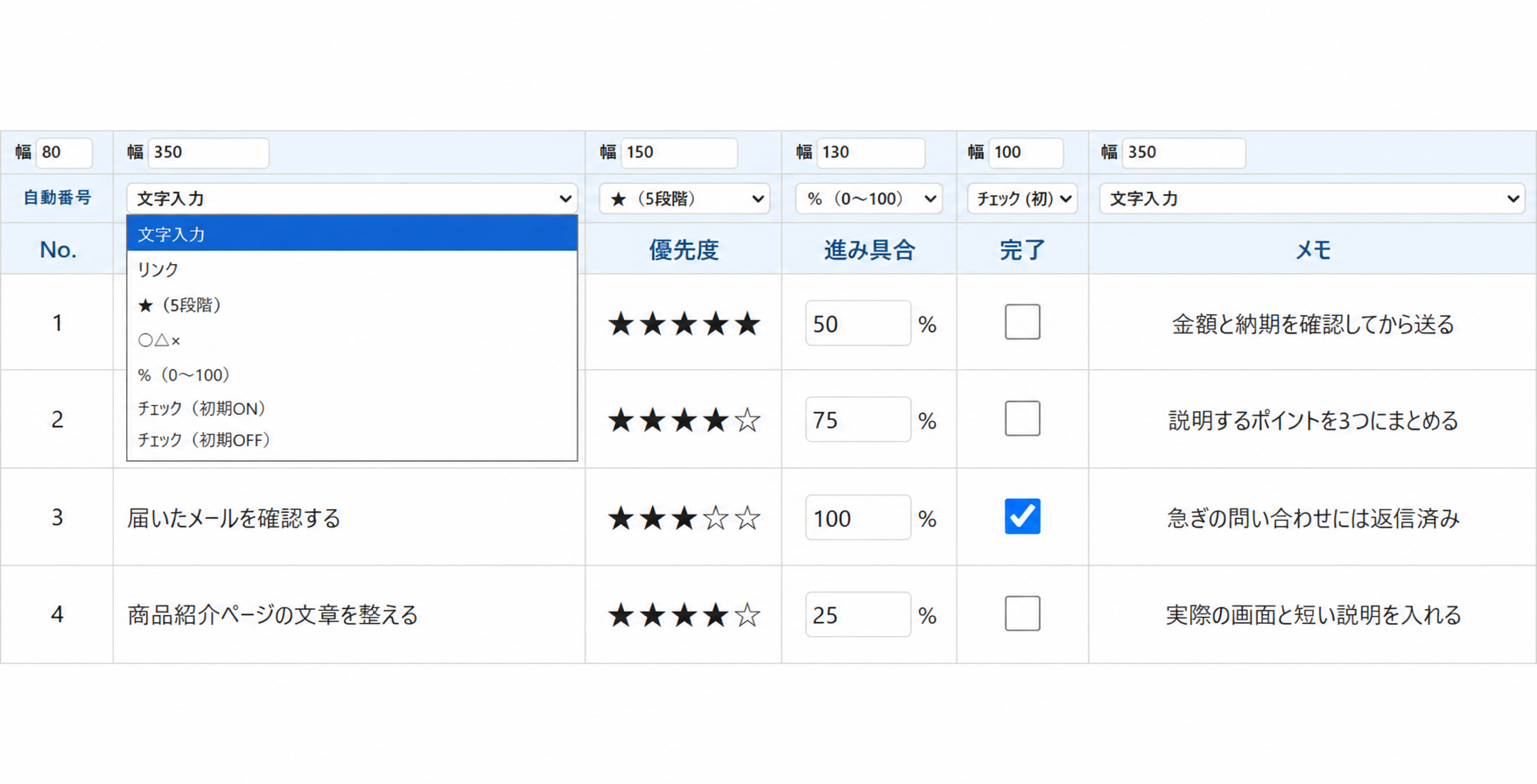The height and width of the screenshot is (784, 1537).
Task: Click the progress field showing 25
Action: (x=858, y=615)
